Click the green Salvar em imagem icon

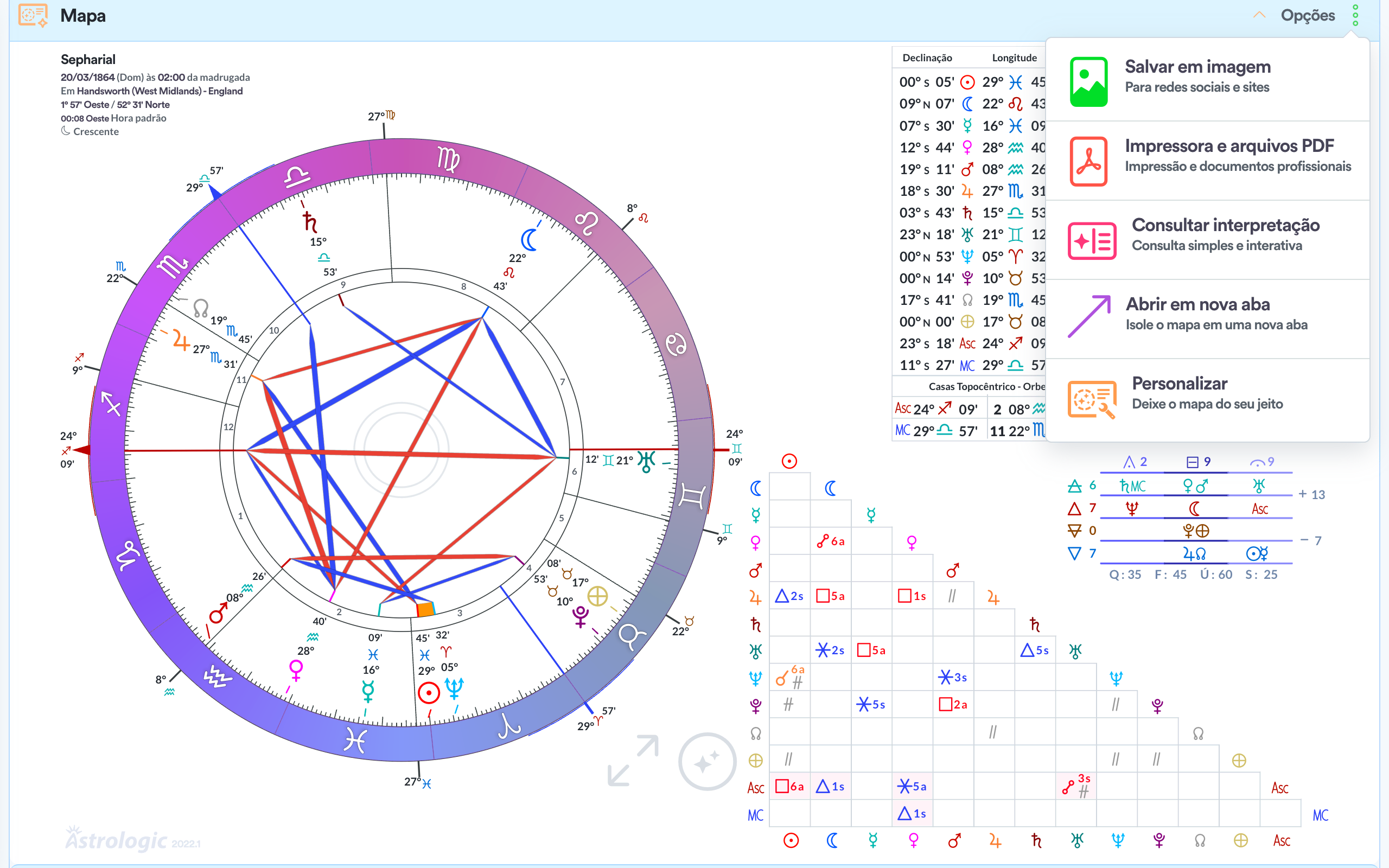[x=1088, y=81]
